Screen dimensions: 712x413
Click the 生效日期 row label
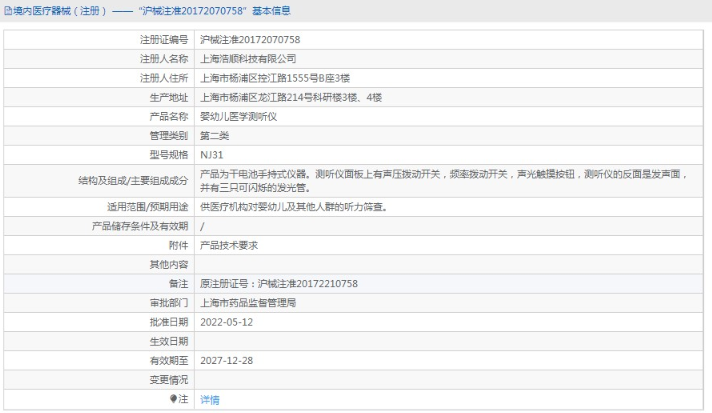click(169, 341)
